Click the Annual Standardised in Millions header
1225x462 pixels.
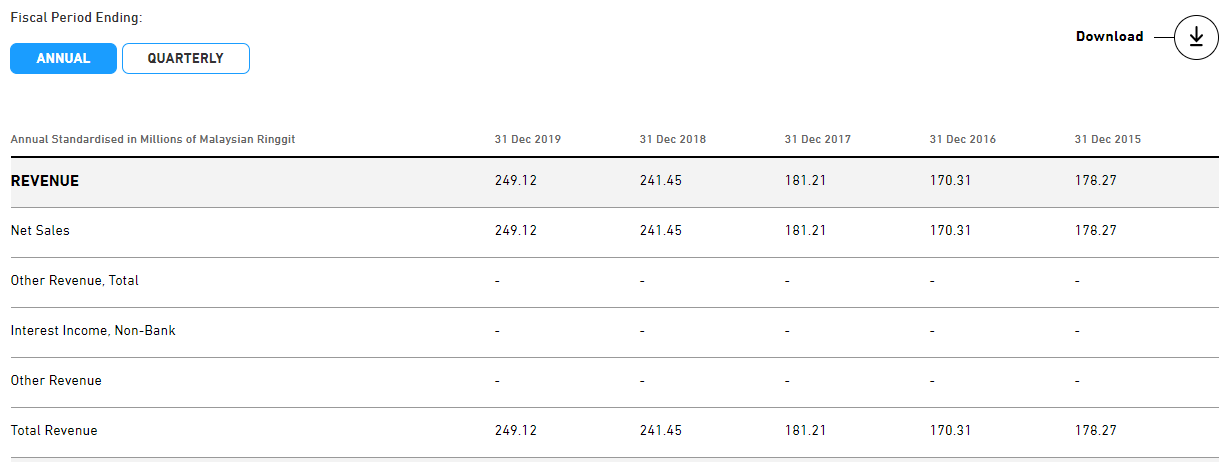[x=153, y=140]
